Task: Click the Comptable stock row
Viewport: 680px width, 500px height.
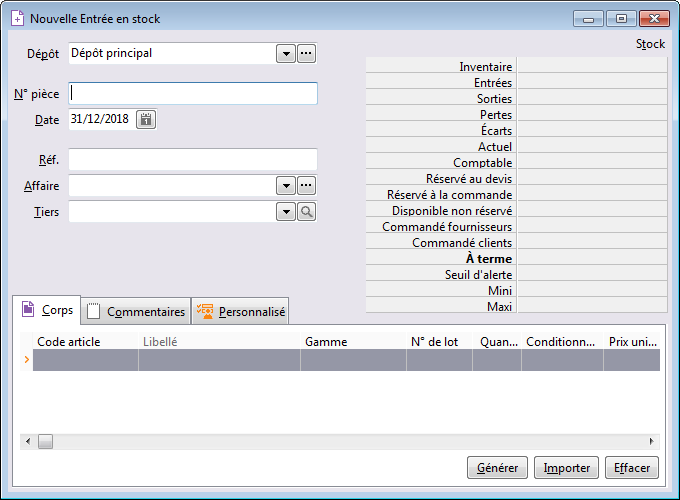Action: pos(517,162)
